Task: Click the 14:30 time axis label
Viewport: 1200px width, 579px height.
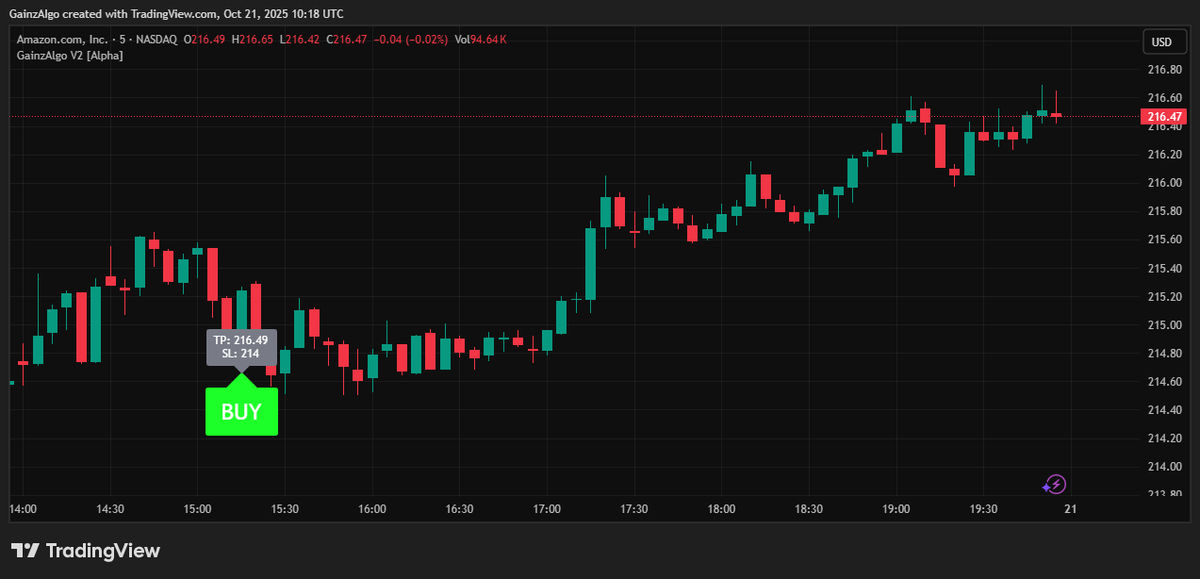Action: click(110, 509)
